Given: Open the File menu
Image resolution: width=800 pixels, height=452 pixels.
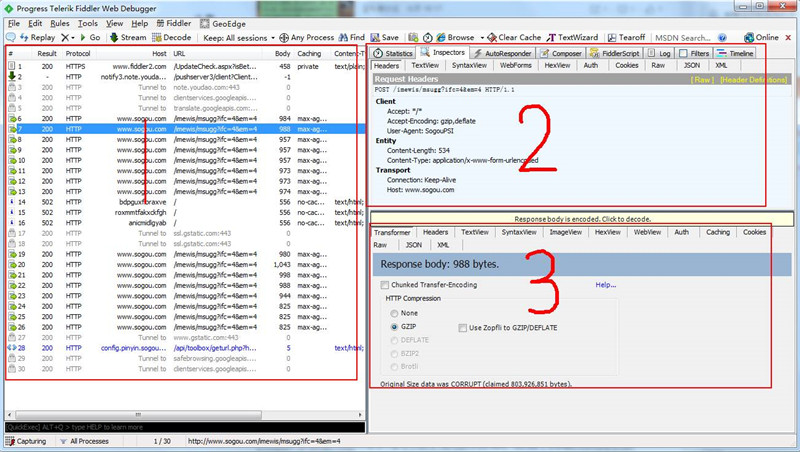Looking at the screenshot, I should (x=14, y=23).
